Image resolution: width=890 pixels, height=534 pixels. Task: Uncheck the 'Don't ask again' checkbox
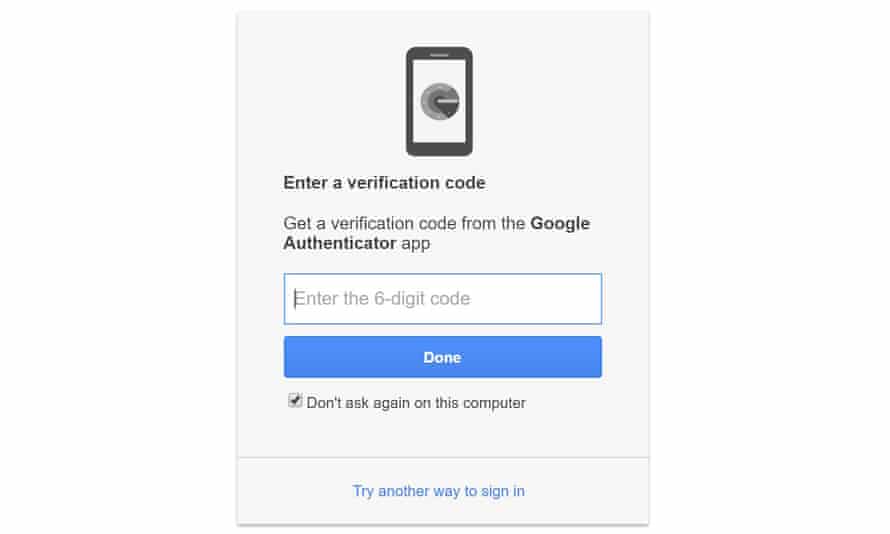click(x=295, y=401)
